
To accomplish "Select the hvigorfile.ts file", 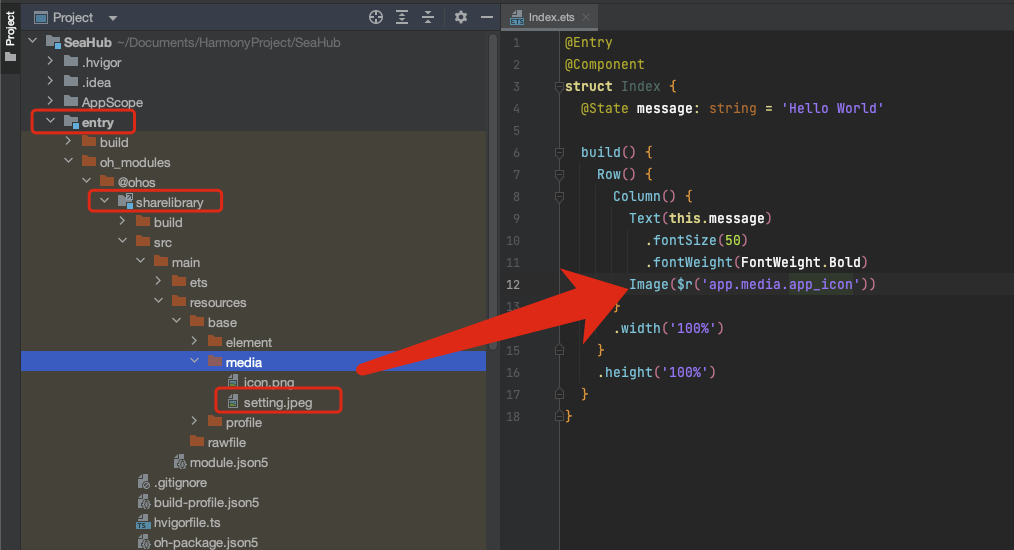I will point(187,523).
